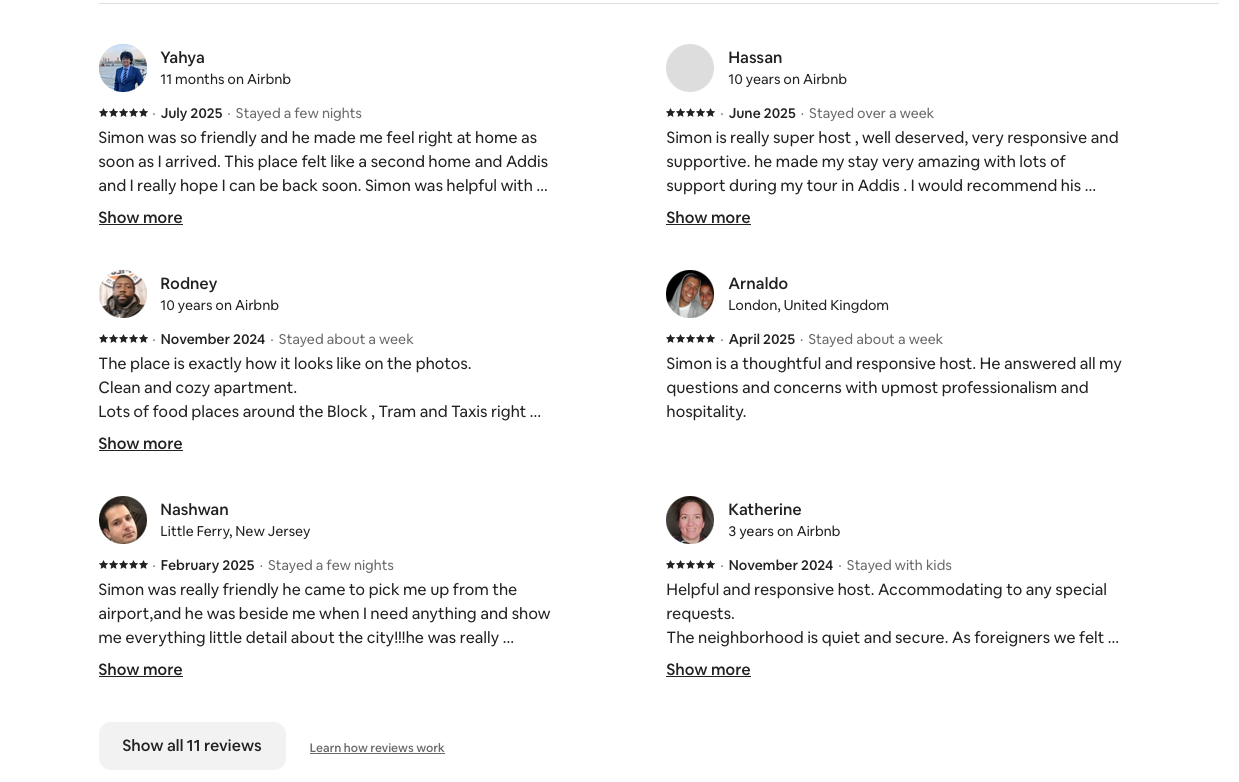Open reviewer Katherine's name link
The image size is (1239, 782).
tap(764, 510)
